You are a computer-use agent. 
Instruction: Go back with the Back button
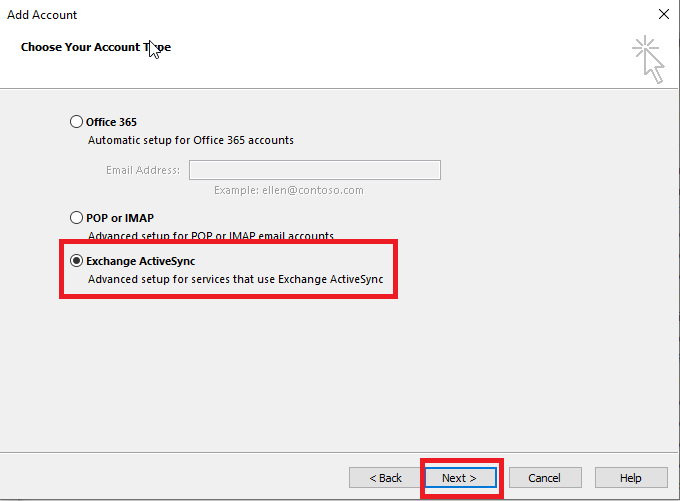tap(385, 478)
